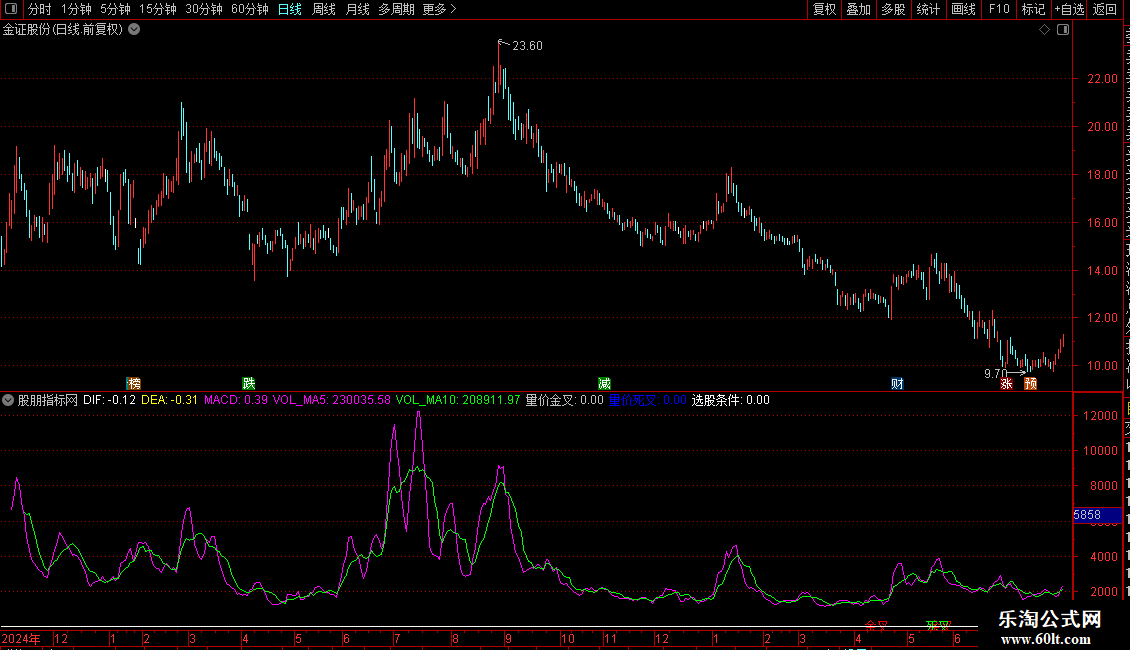Image resolution: width=1130 pixels, height=650 pixels.
Task: Add stock via +自选 button
Action: (1069, 9)
